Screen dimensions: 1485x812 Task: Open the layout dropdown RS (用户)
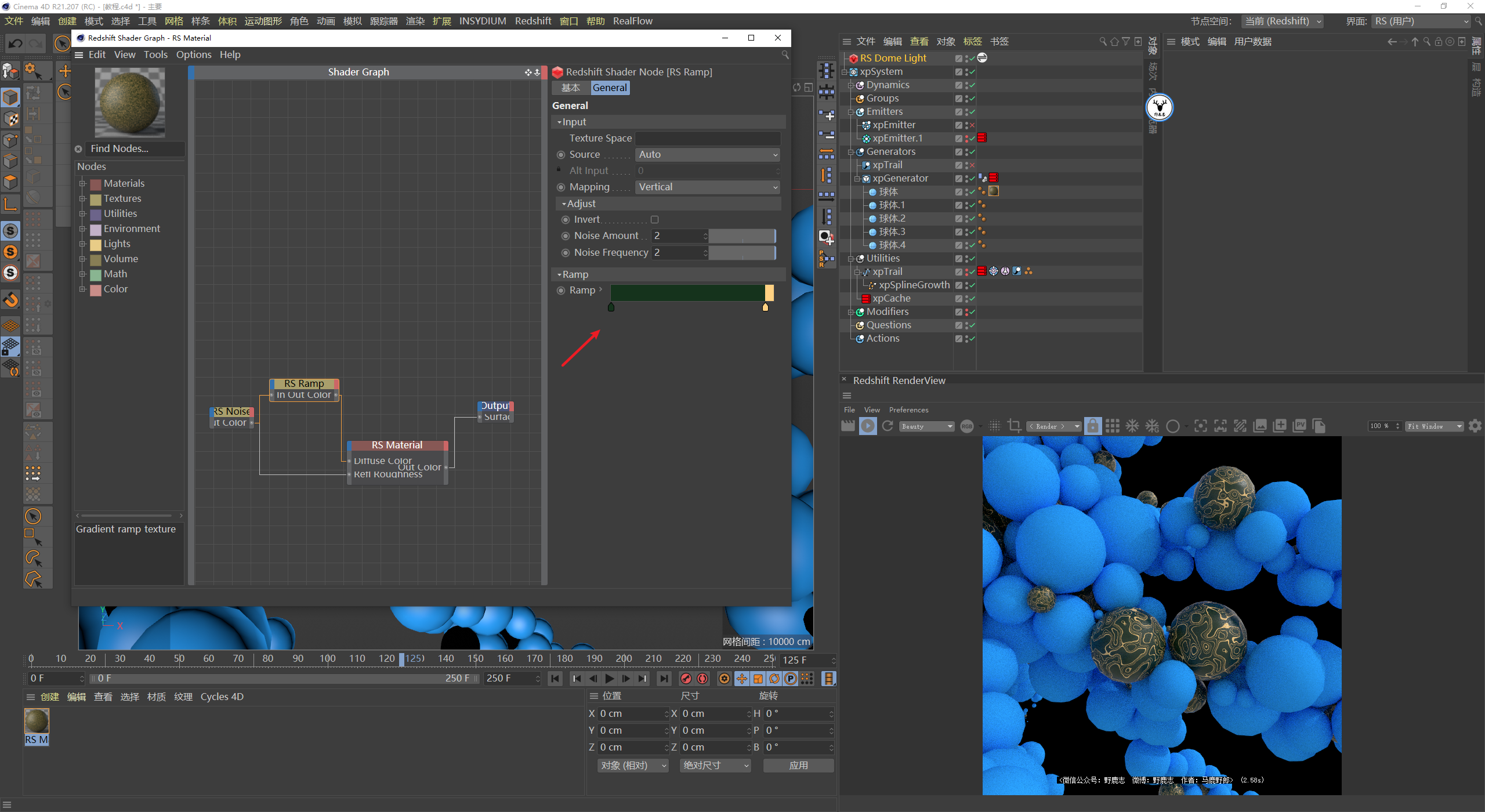pyautogui.click(x=1422, y=21)
